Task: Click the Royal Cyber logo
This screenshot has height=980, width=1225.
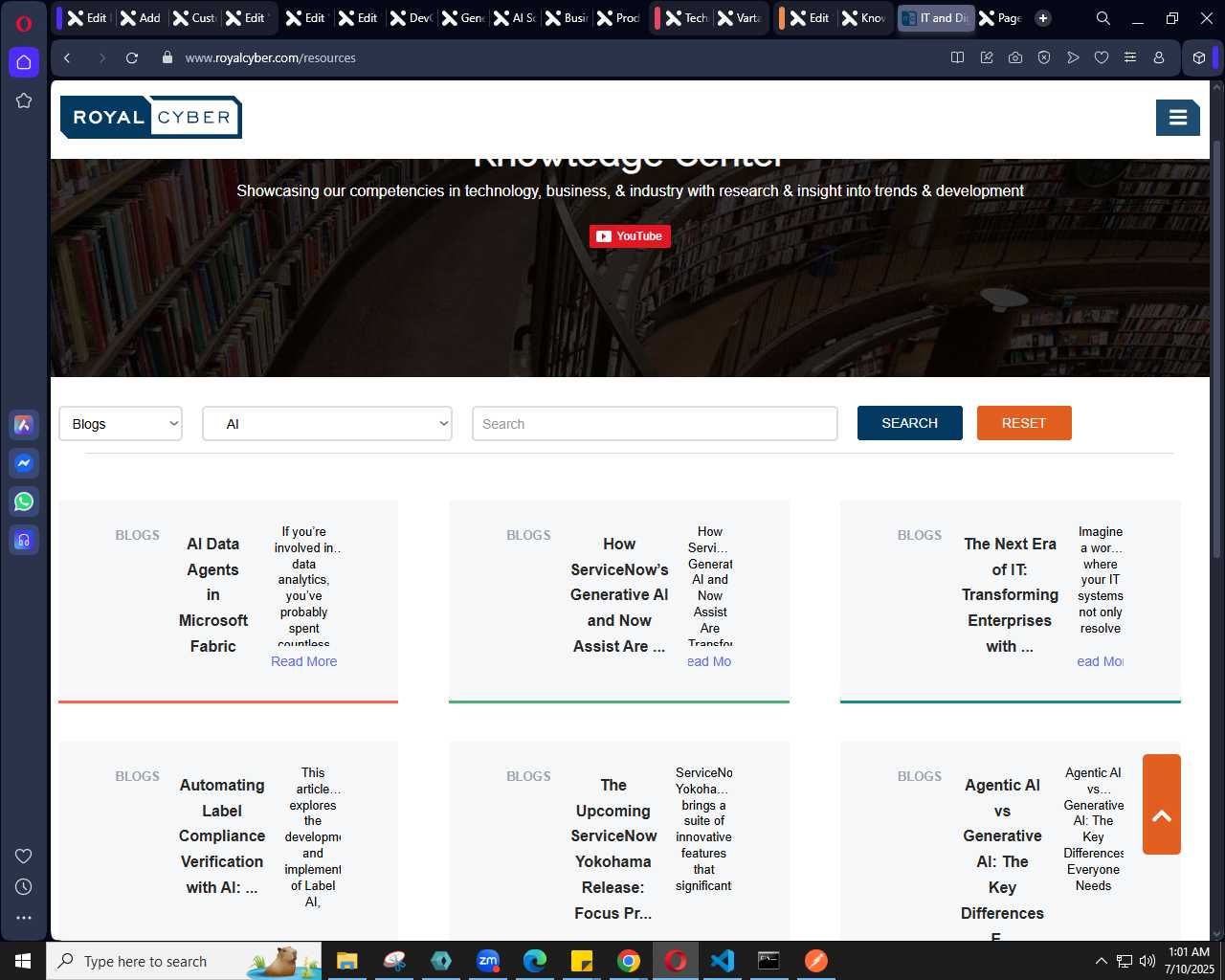Action: (x=151, y=118)
